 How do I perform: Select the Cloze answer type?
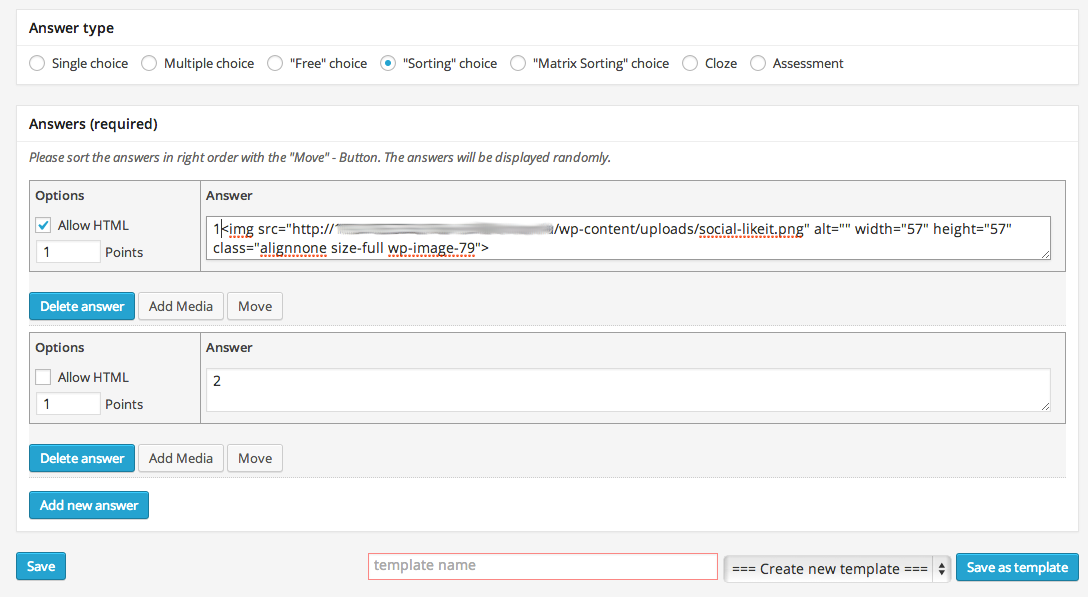pyautogui.click(x=690, y=63)
